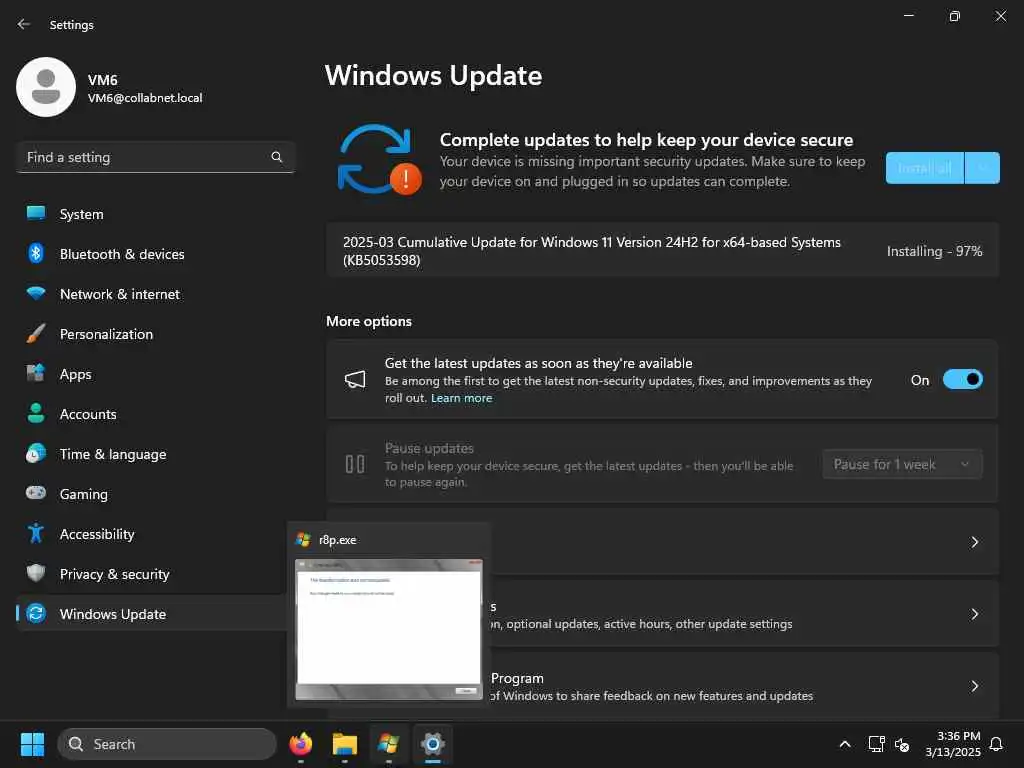The width and height of the screenshot is (1024, 768).
Task: Select Accounts label in the sidebar
Action: tap(88, 414)
